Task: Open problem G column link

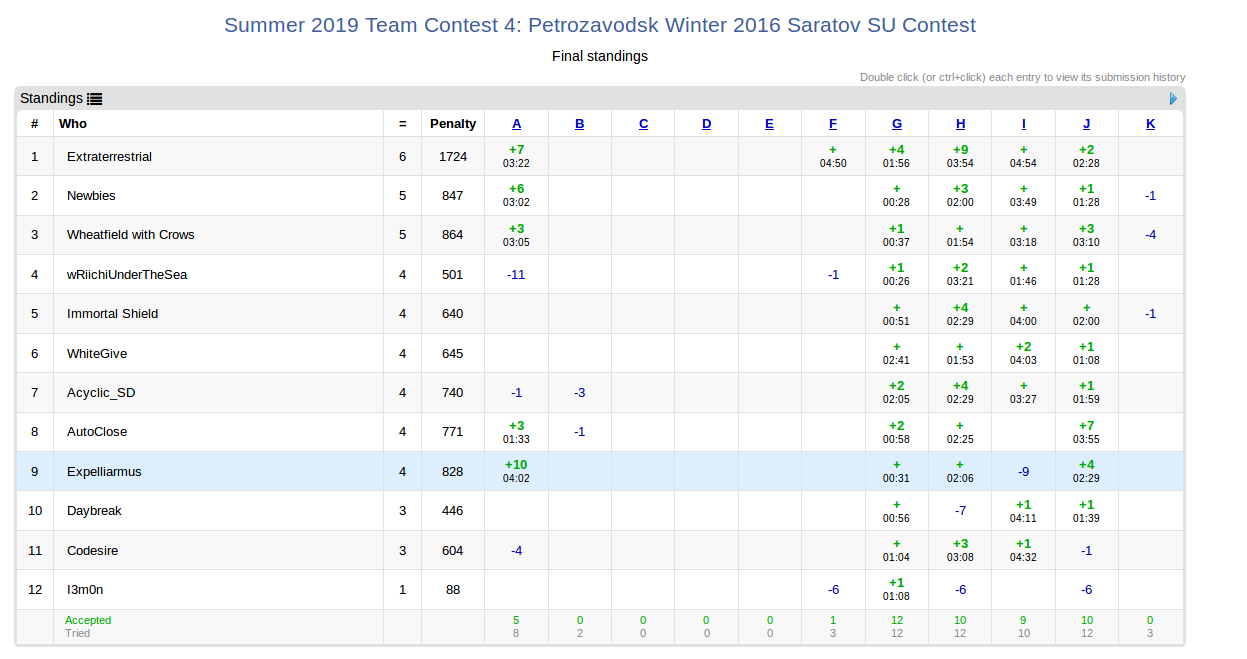Action: point(897,124)
